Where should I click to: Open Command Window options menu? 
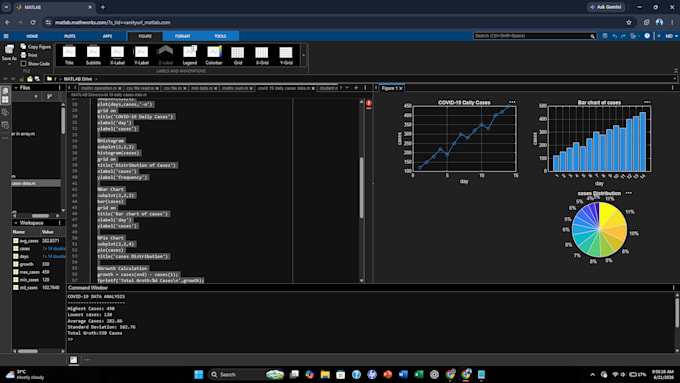click(x=673, y=288)
